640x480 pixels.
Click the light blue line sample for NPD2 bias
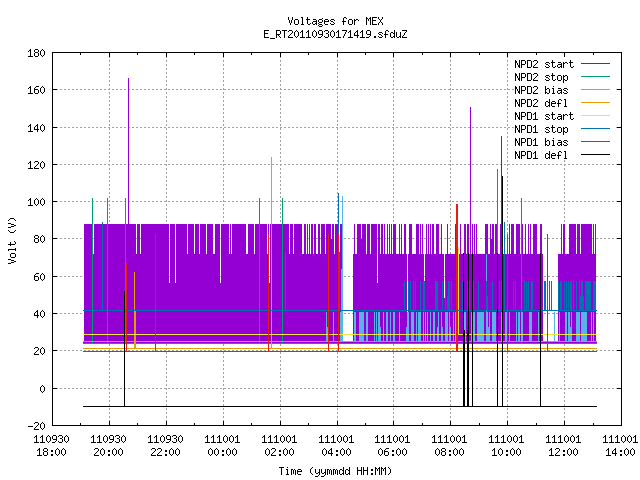[595, 90]
